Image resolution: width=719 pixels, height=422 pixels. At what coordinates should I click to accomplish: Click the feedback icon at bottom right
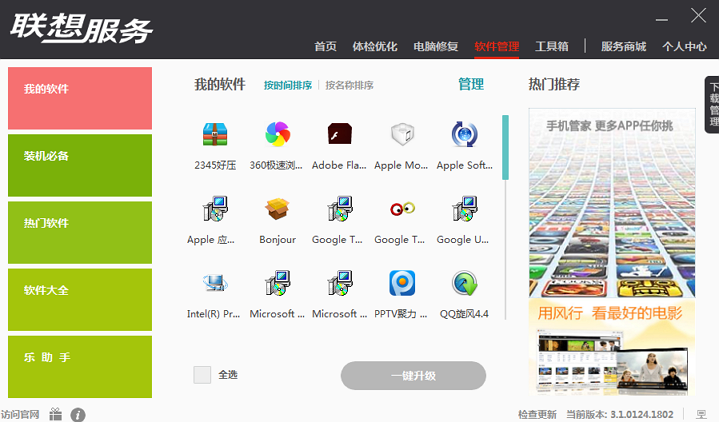702,414
